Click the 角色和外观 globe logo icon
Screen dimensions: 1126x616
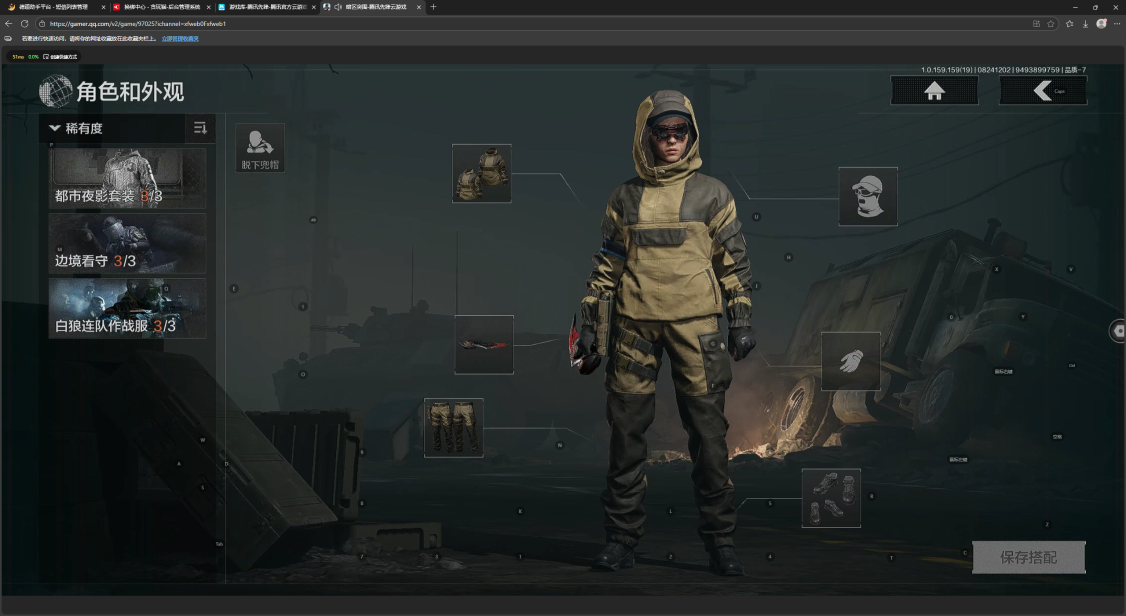55,91
